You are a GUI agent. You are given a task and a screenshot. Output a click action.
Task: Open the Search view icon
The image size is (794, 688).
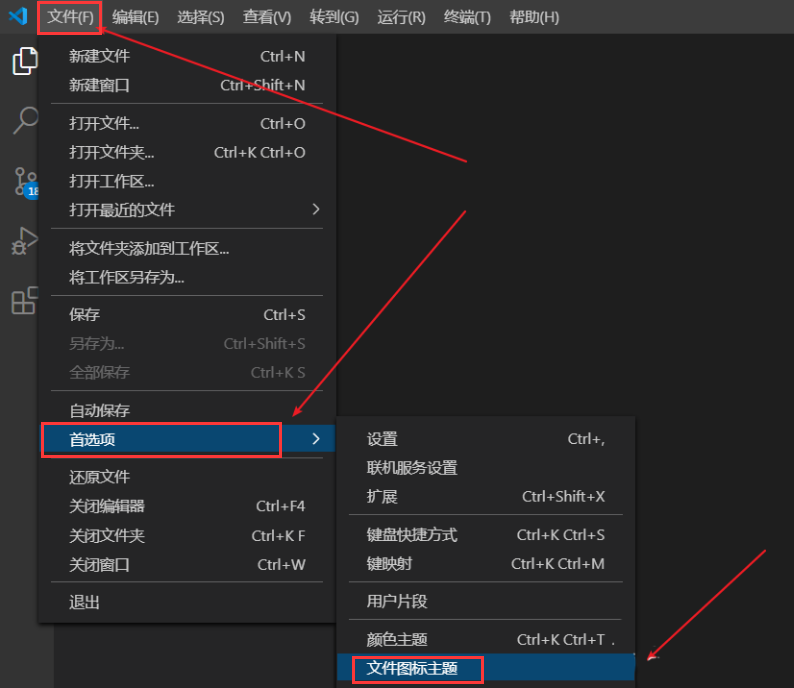tap(25, 120)
